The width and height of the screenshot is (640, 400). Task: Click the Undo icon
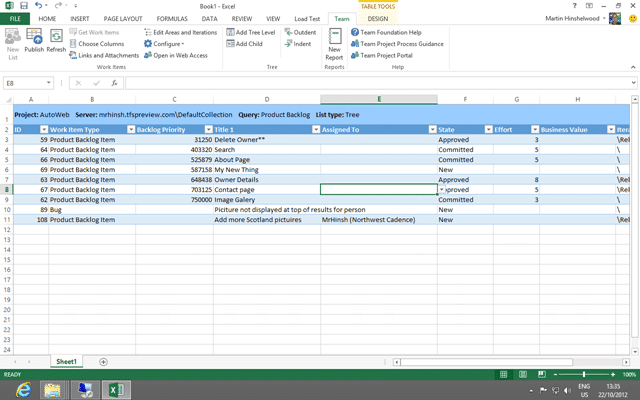[38, 6]
